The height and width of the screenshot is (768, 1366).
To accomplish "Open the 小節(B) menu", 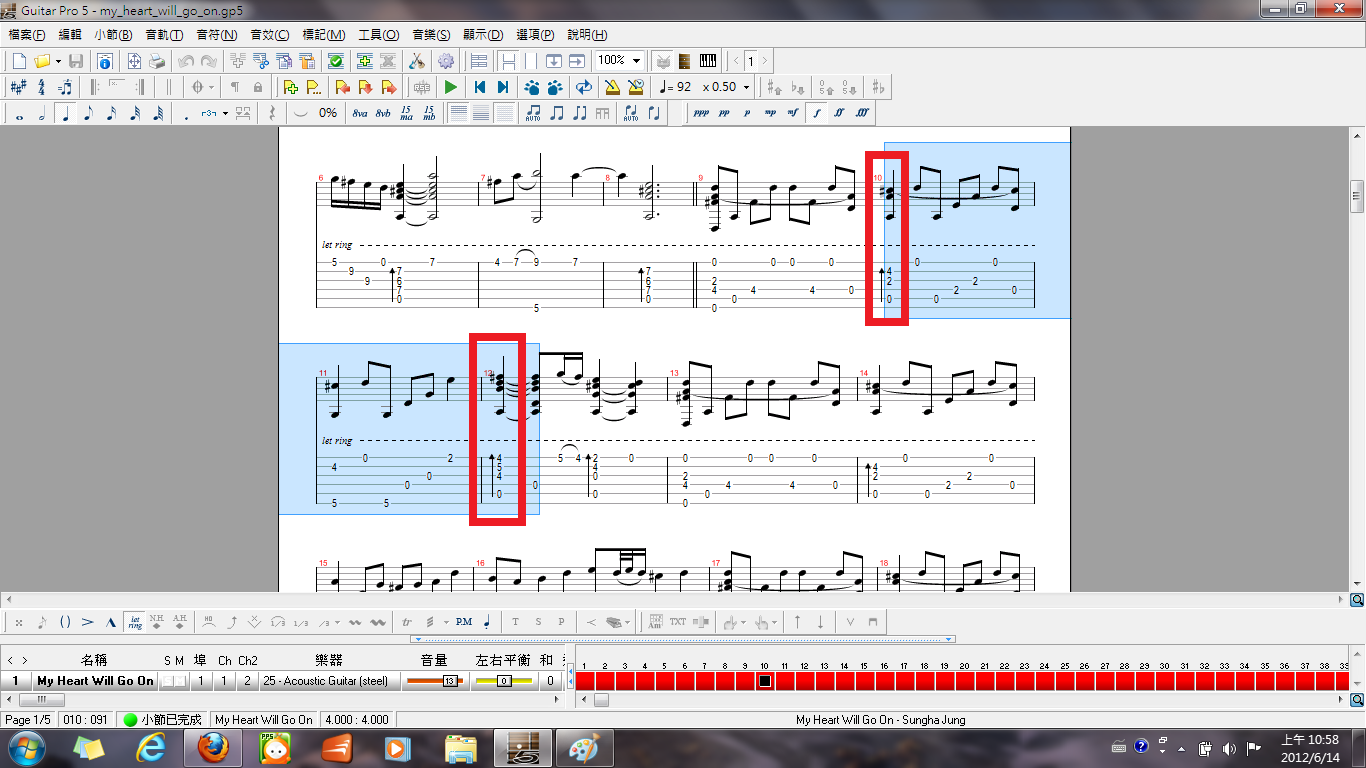I will pyautogui.click(x=113, y=35).
